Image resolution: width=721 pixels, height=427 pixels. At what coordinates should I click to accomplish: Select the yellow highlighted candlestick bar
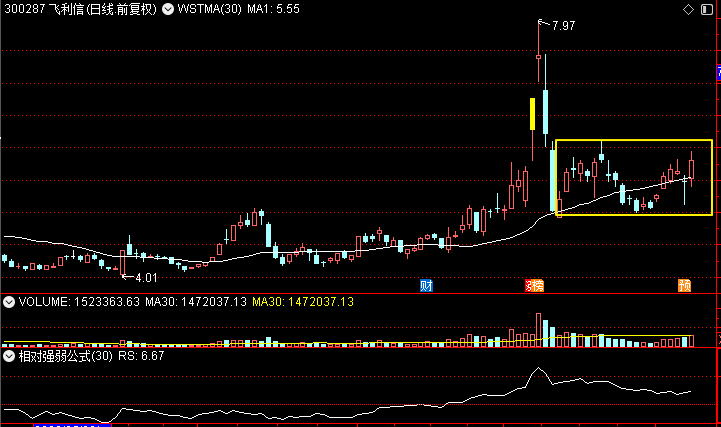[532, 114]
